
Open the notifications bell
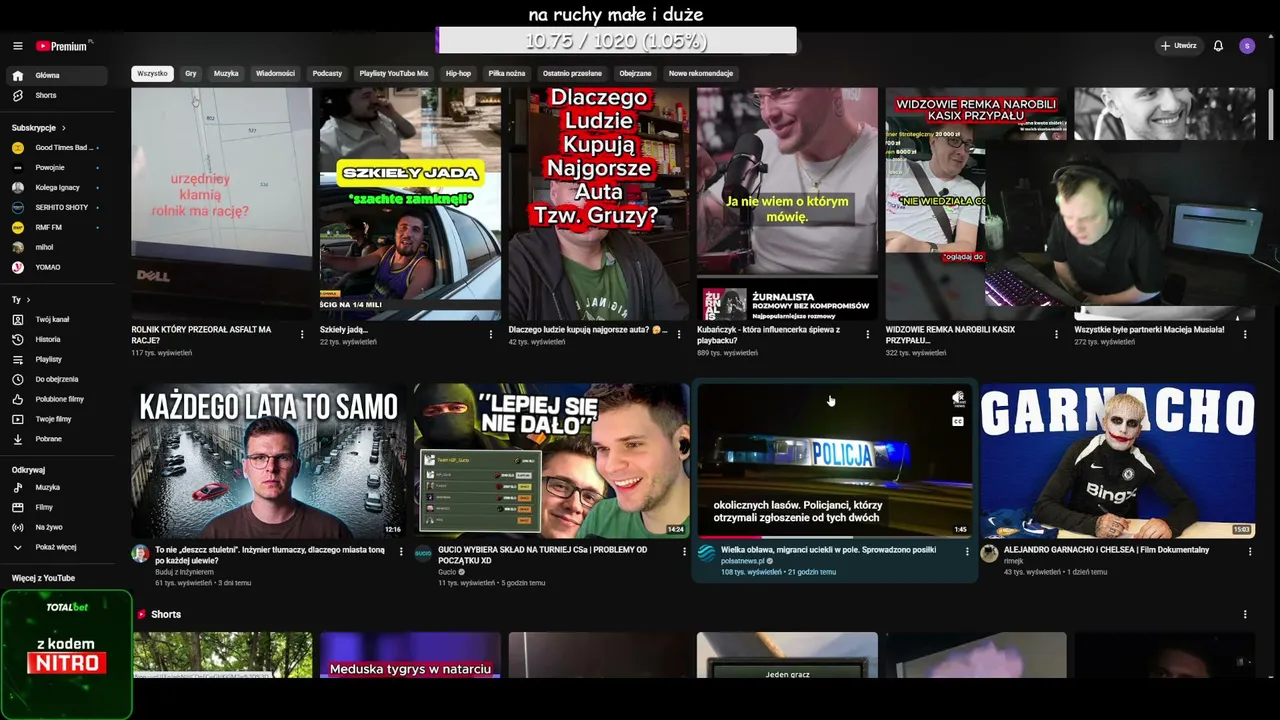[1218, 46]
